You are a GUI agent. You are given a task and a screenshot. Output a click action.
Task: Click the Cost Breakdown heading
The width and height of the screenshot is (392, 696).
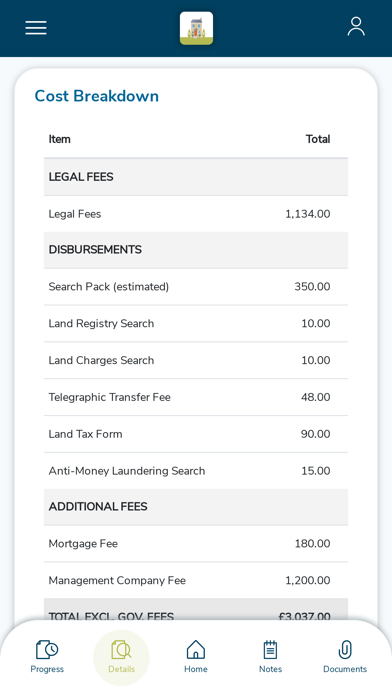(x=97, y=96)
